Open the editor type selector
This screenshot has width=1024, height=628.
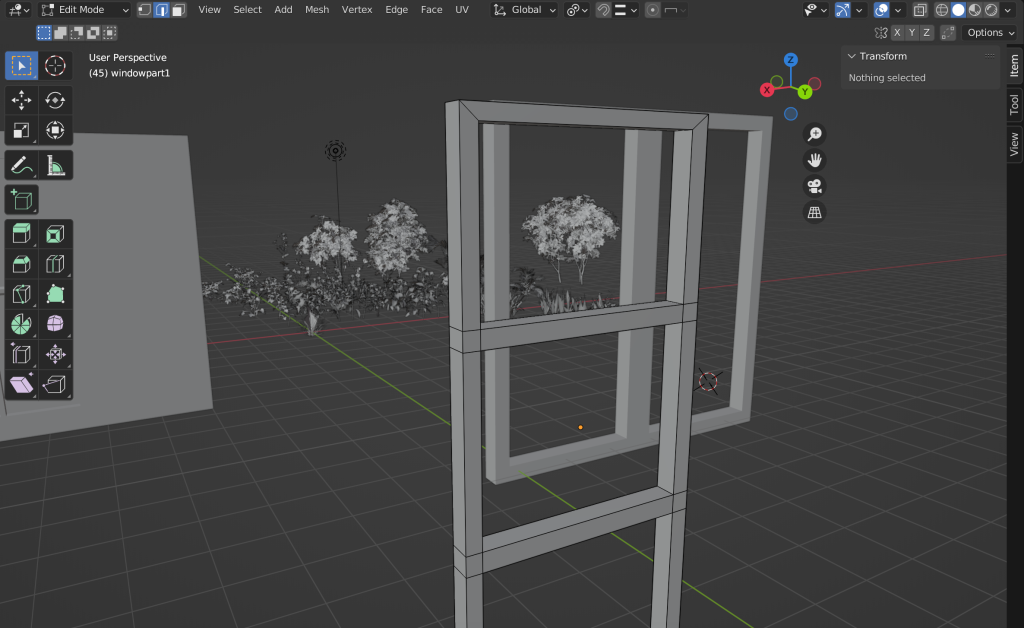[x=18, y=10]
